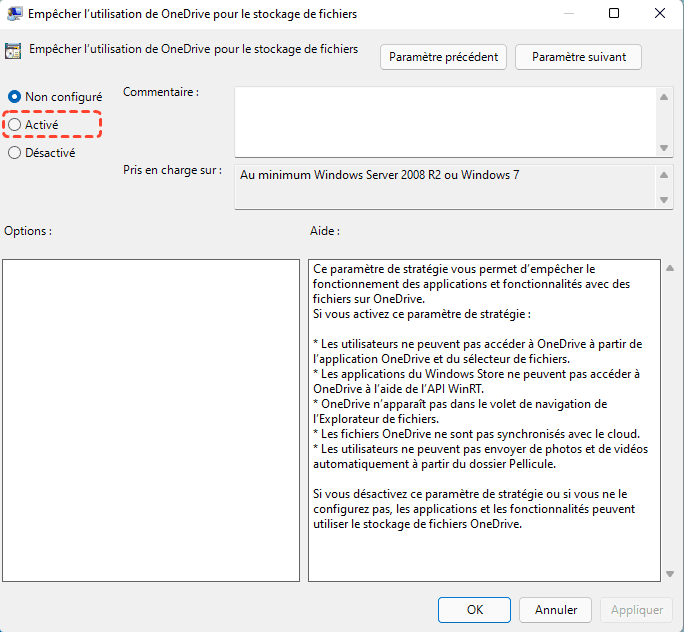This screenshot has height=632, width=684.
Task: Click the Aide panel scroll-up arrow
Action: 670,268
